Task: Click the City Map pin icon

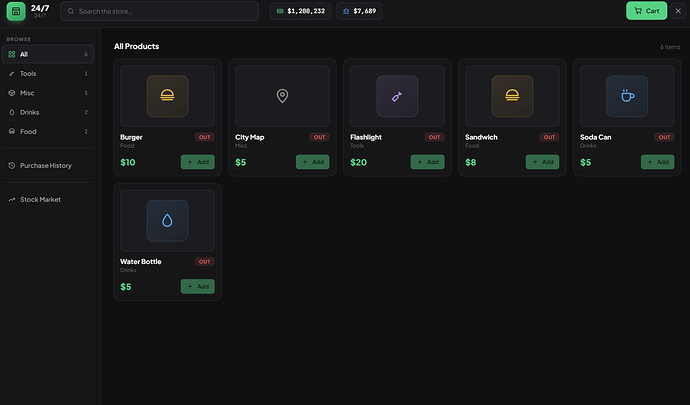Action: click(x=282, y=96)
